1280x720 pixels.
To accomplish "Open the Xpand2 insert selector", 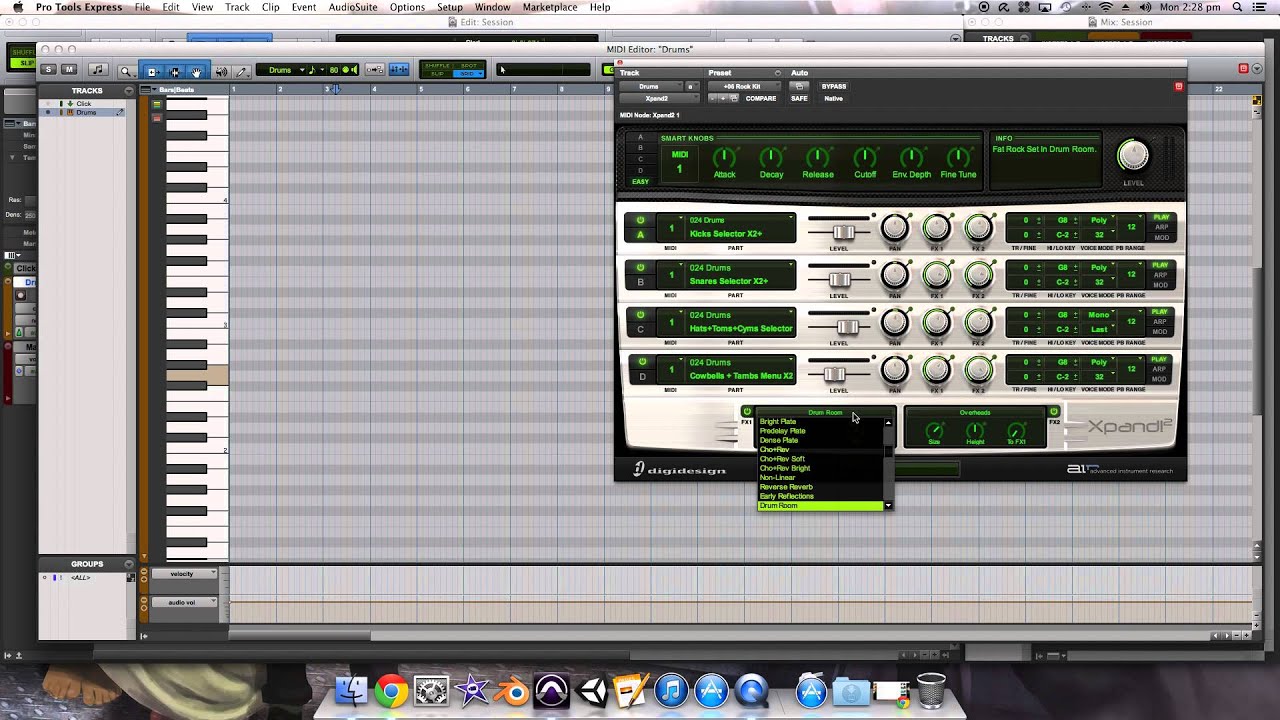I will 658,99.
